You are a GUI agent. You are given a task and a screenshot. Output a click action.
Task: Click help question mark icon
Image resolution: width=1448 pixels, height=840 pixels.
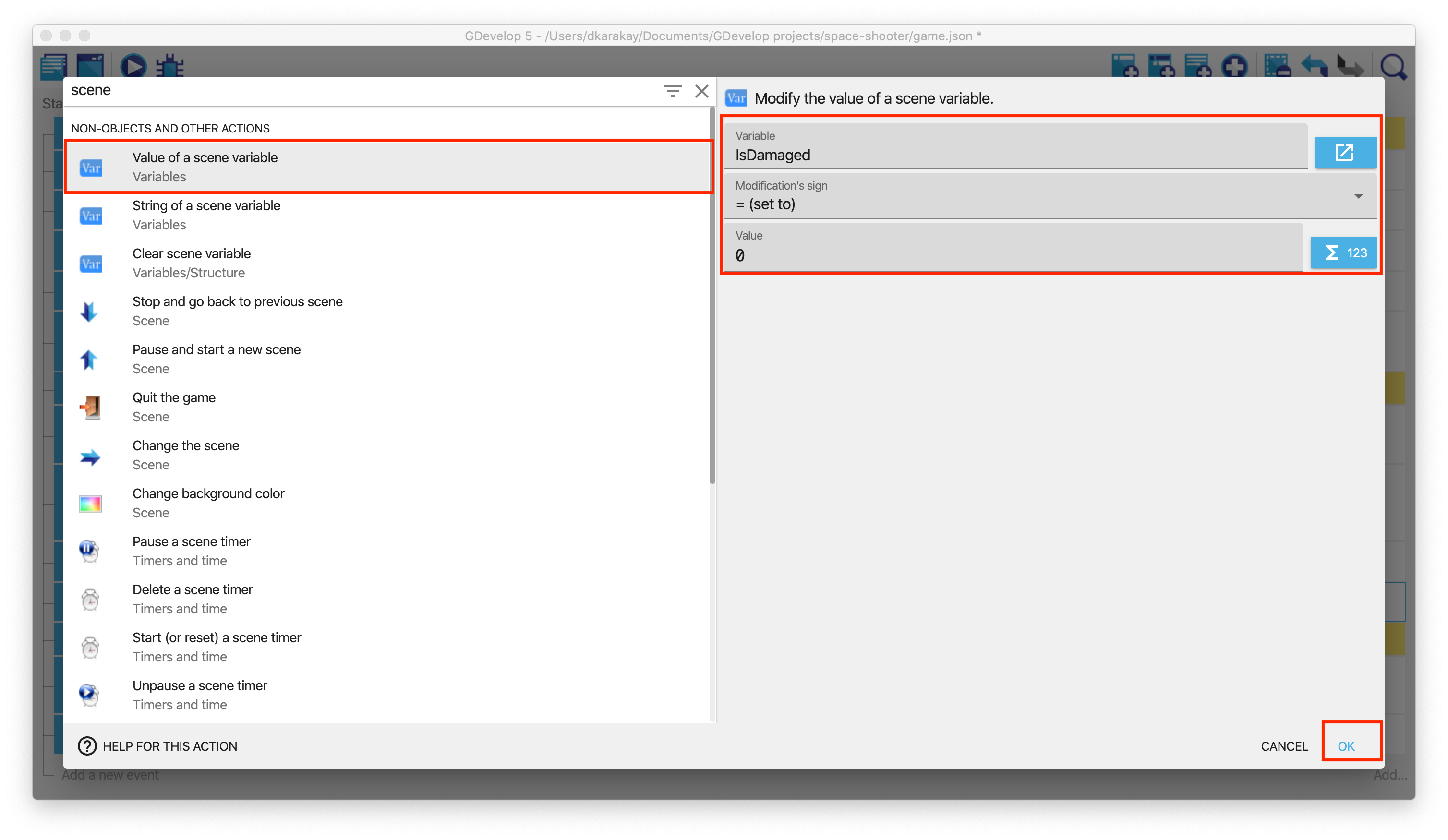[x=87, y=746]
